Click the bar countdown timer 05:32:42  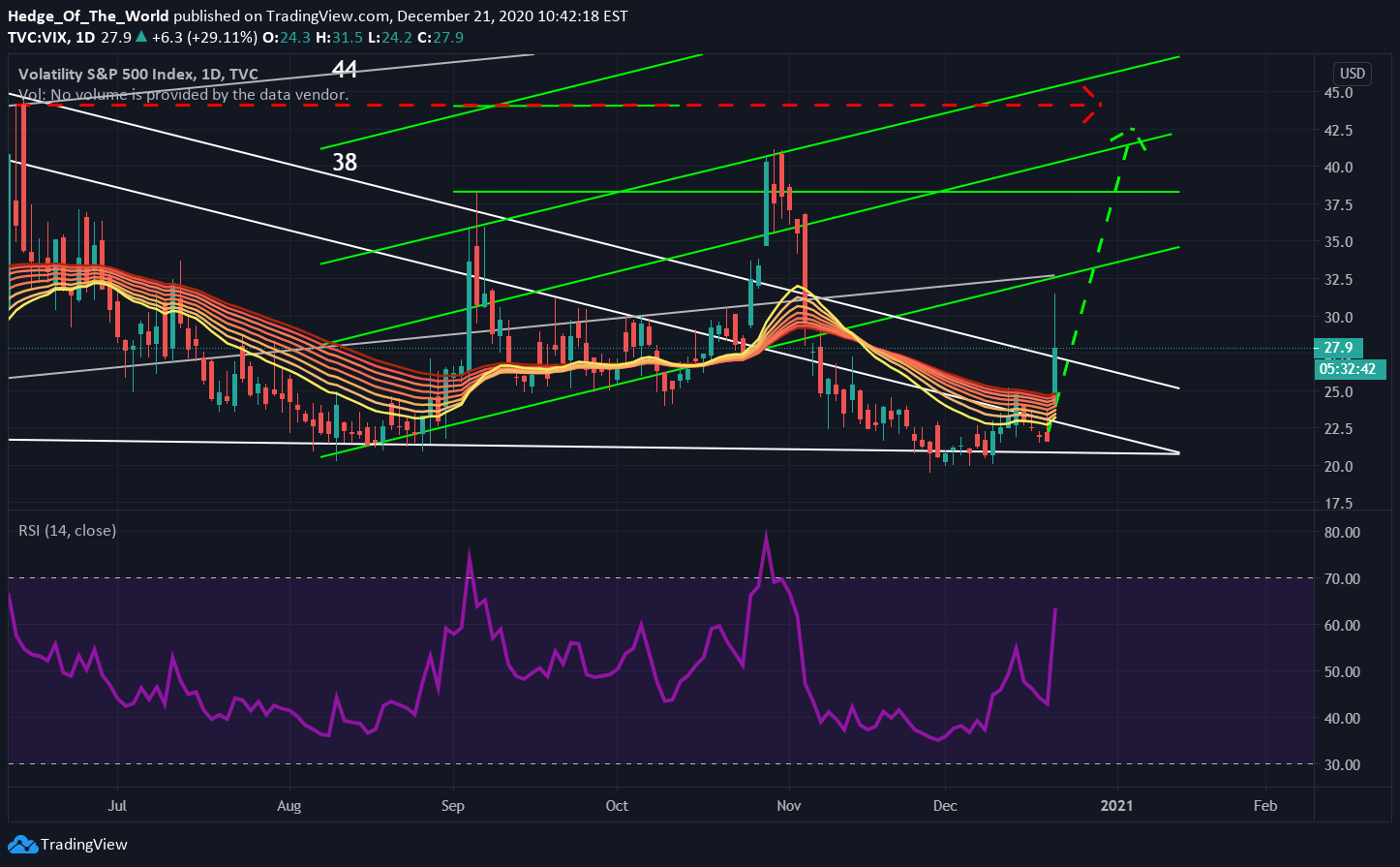click(x=1350, y=369)
